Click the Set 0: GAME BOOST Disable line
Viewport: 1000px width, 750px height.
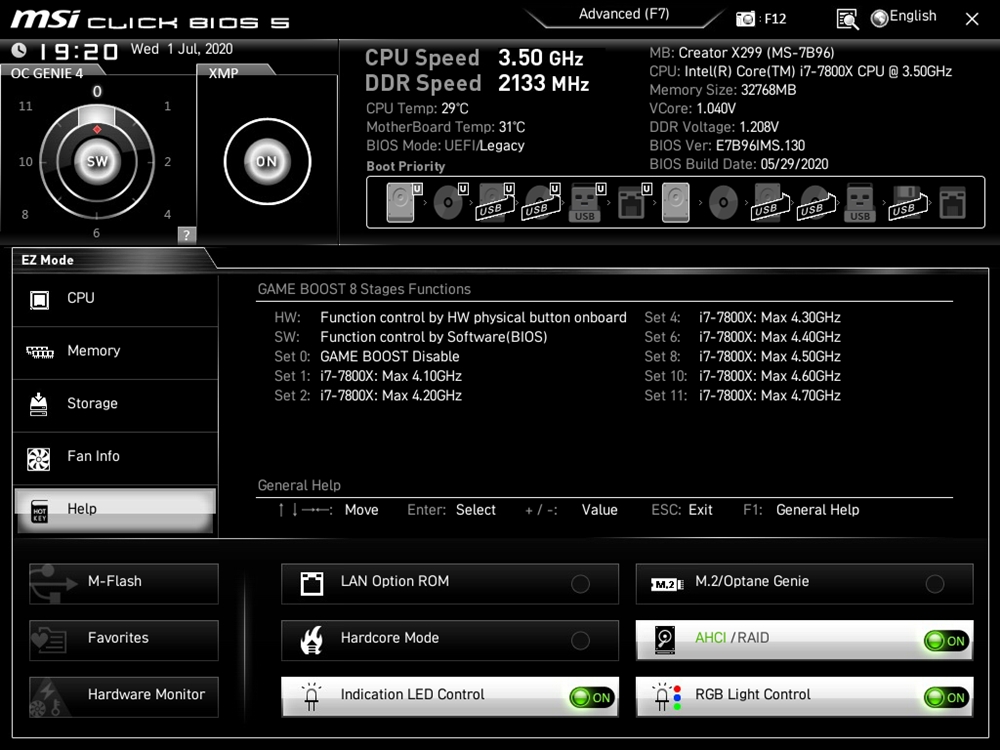367,357
